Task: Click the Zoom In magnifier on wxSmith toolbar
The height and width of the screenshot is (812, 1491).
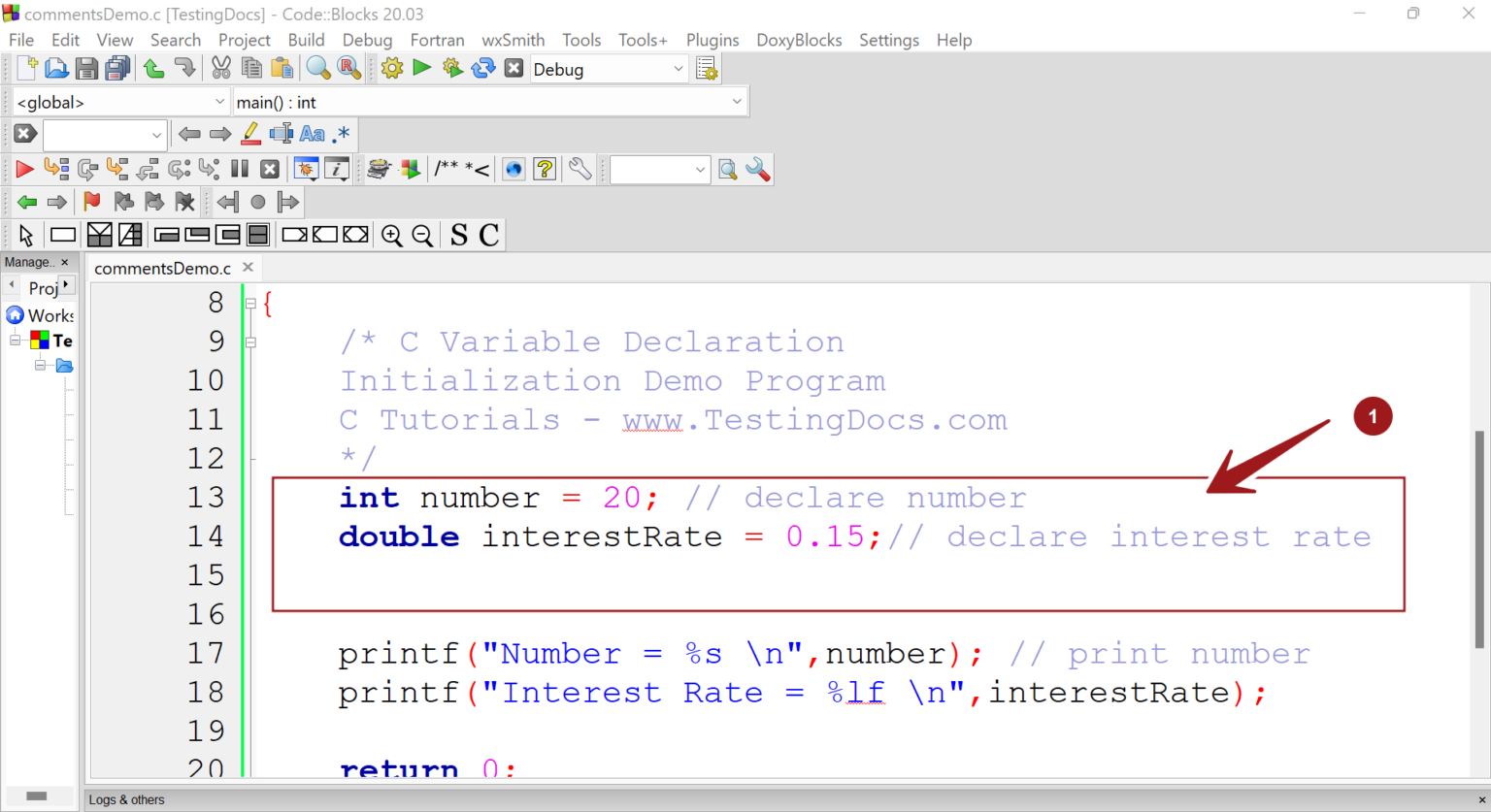Action: tap(392, 234)
